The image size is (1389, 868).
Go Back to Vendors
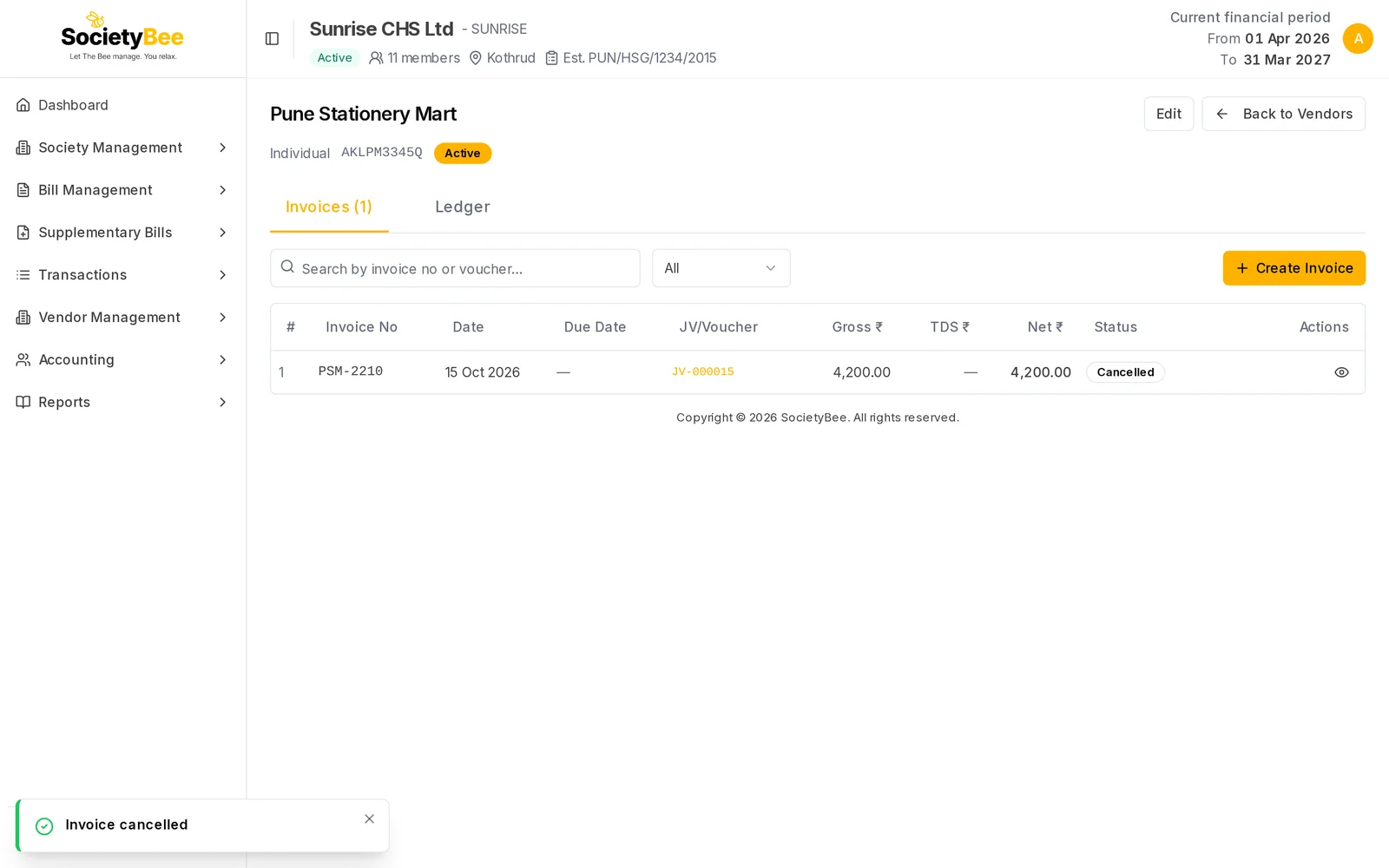click(1283, 114)
